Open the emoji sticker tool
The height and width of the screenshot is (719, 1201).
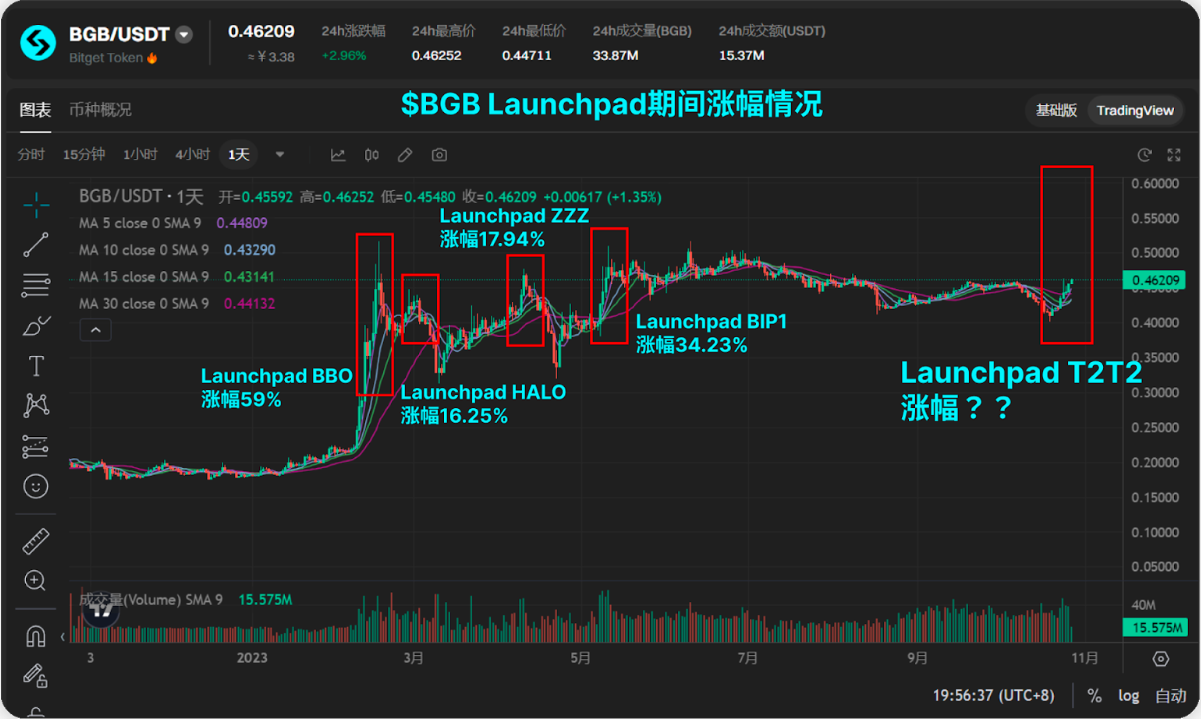[x=36, y=486]
